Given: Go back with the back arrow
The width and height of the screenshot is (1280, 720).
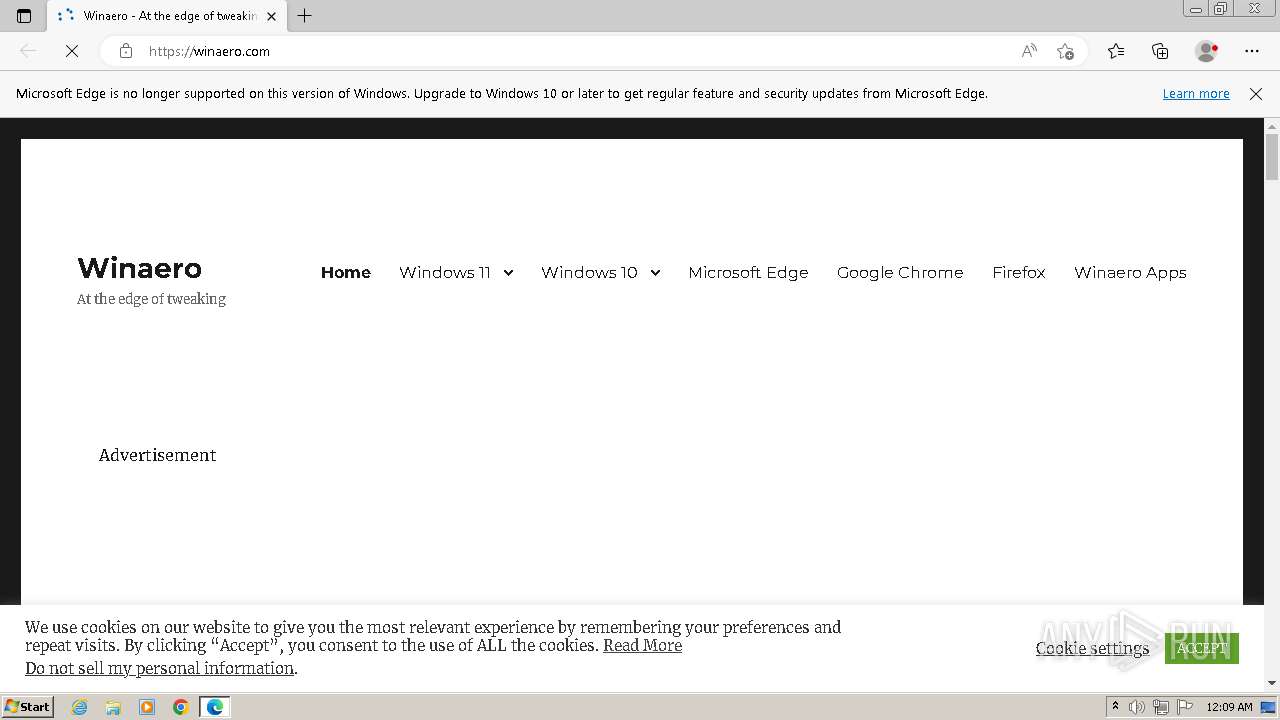Looking at the screenshot, I should (x=28, y=51).
